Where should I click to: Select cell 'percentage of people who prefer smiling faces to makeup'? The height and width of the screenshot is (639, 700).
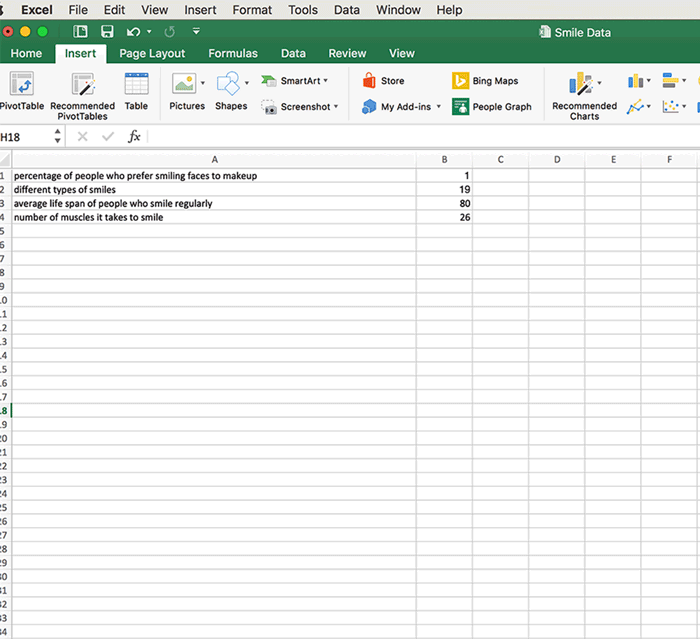[214, 175]
